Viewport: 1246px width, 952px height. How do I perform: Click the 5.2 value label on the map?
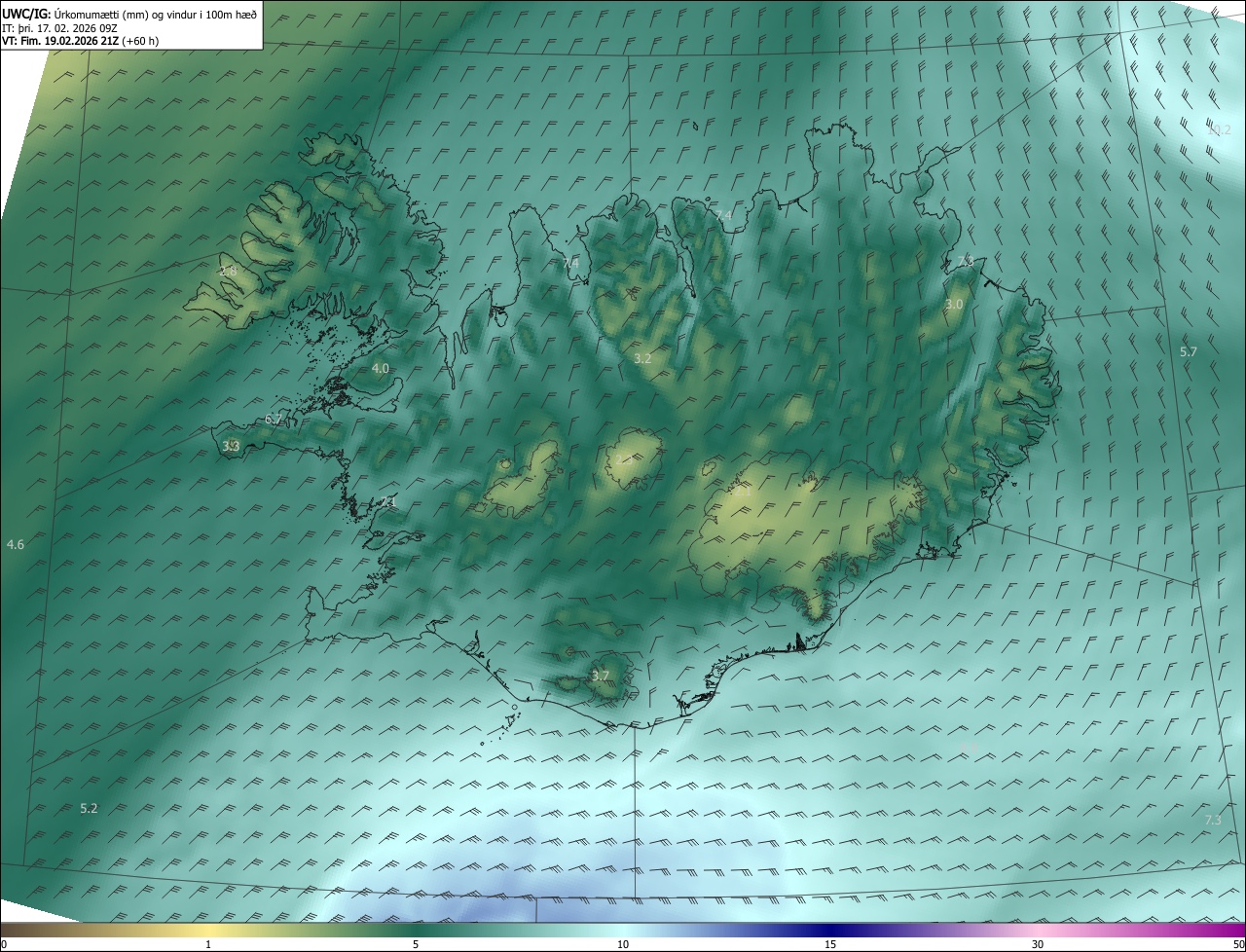(89, 809)
